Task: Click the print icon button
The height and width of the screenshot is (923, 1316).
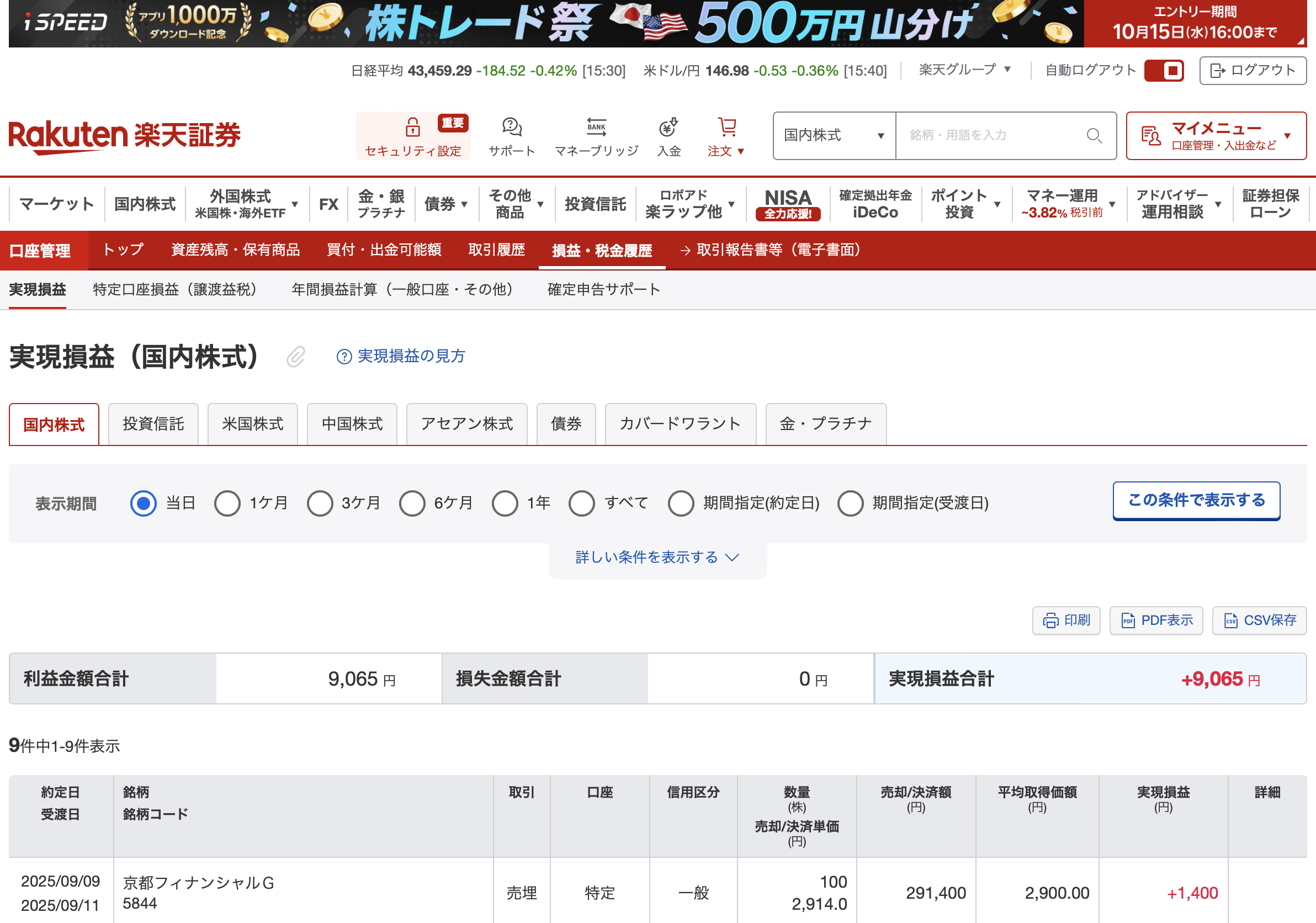Action: point(1065,620)
